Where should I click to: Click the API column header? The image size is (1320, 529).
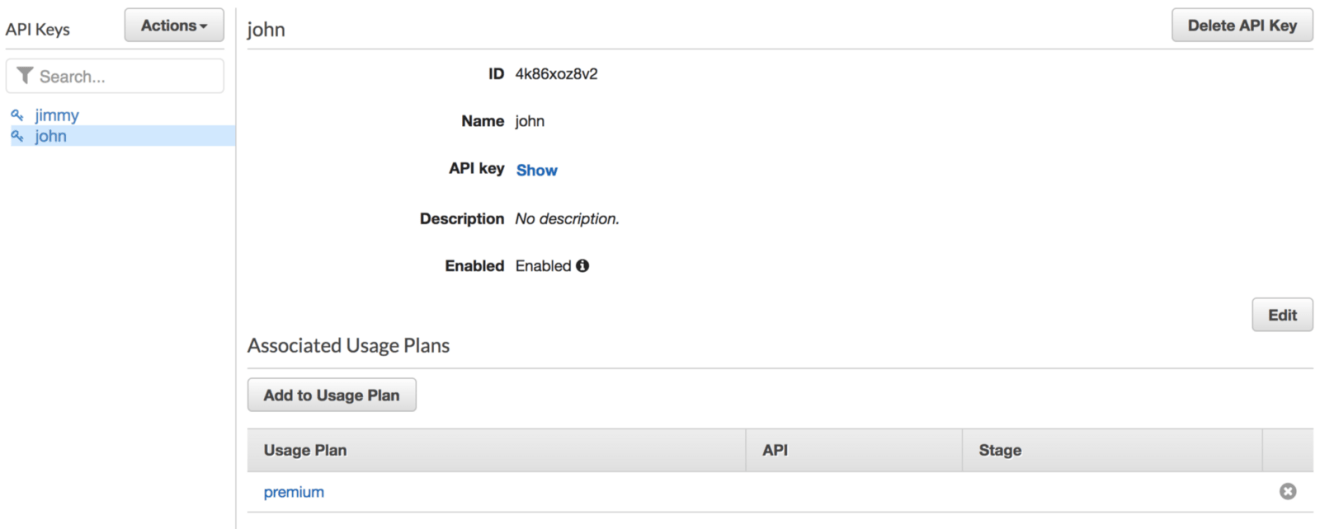775,450
